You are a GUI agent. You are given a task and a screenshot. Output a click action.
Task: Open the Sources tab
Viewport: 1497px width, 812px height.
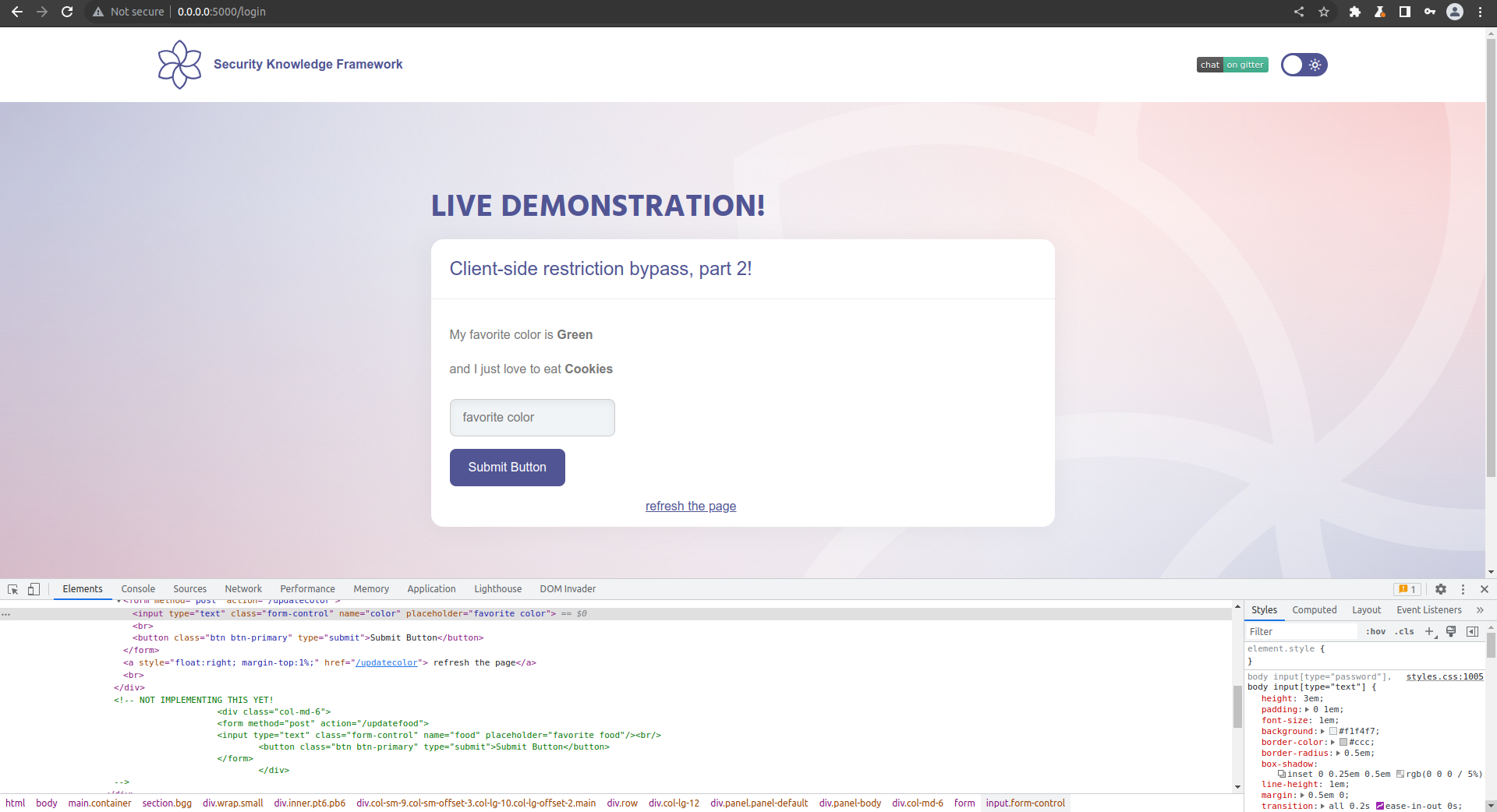click(189, 589)
